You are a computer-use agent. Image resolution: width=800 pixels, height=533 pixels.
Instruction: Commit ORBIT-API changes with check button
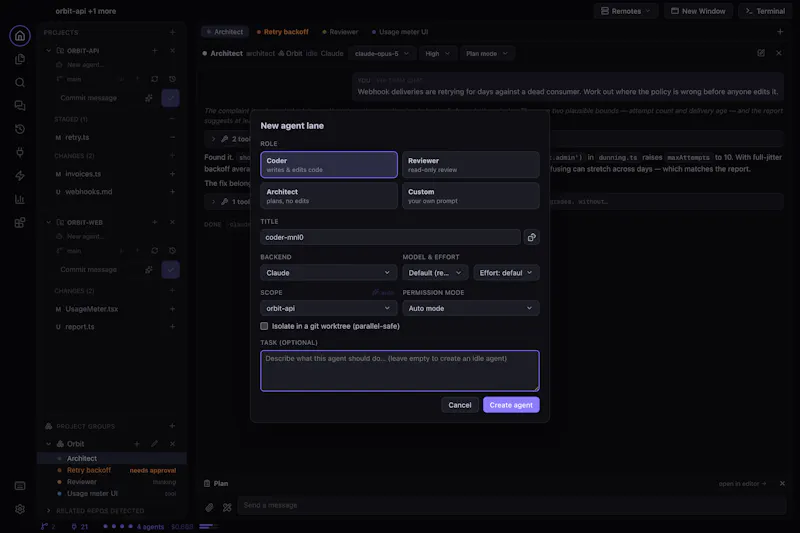pos(170,98)
